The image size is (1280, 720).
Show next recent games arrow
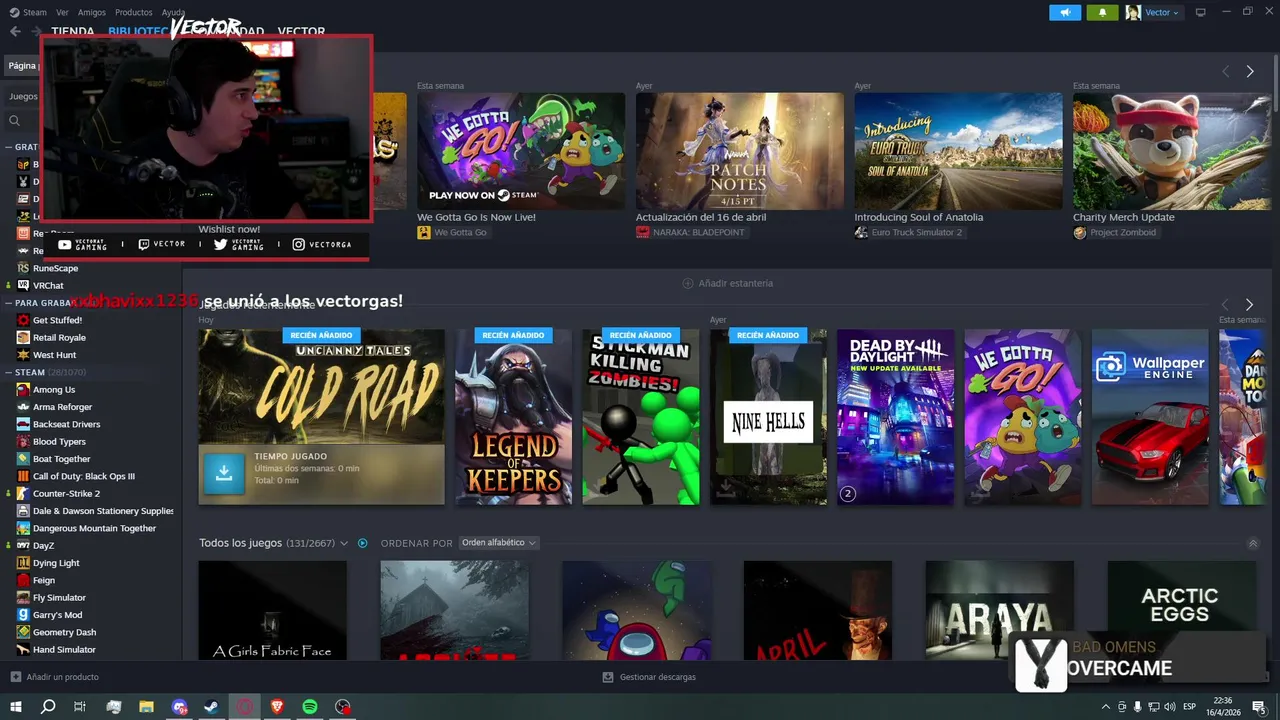click(x=1249, y=304)
